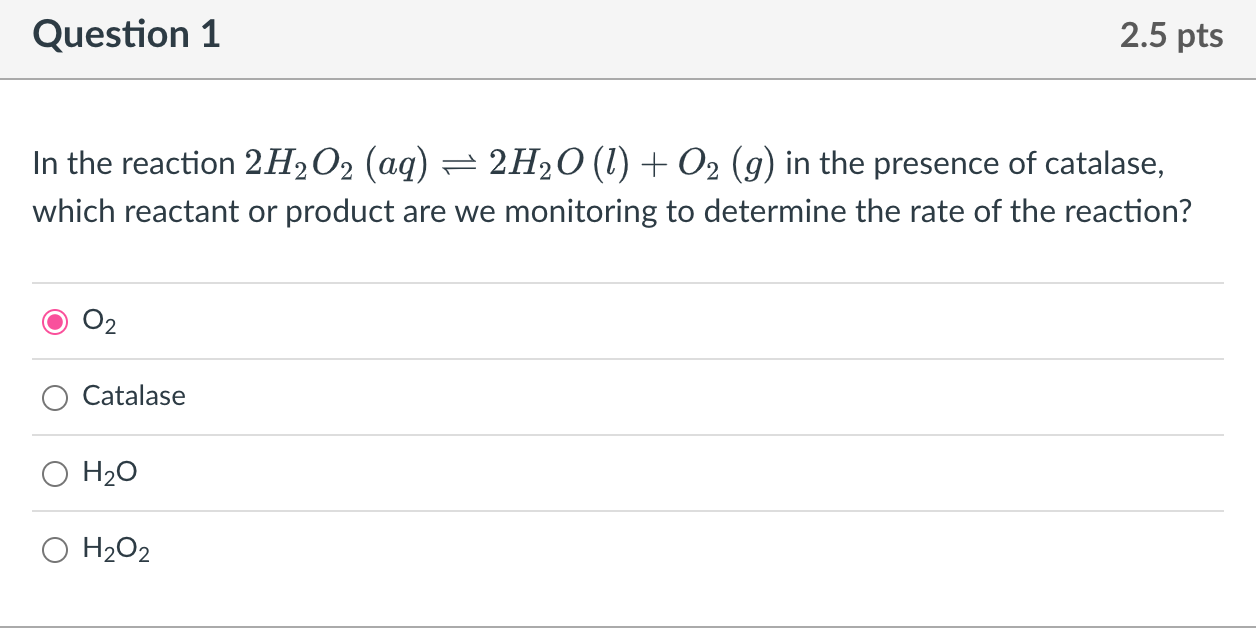Click the O2 answer label text
The width and height of the screenshot is (1256, 630).
pyautogui.click(x=98, y=322)
